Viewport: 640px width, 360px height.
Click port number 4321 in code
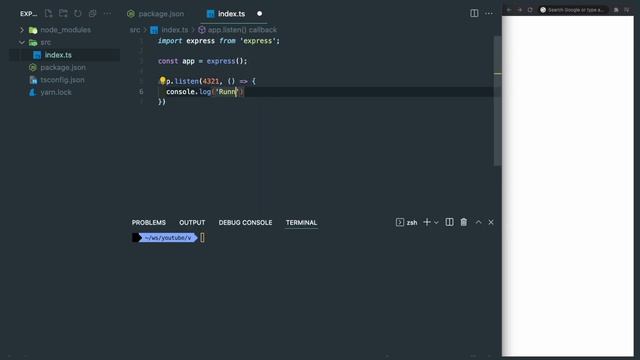point(211,81)
